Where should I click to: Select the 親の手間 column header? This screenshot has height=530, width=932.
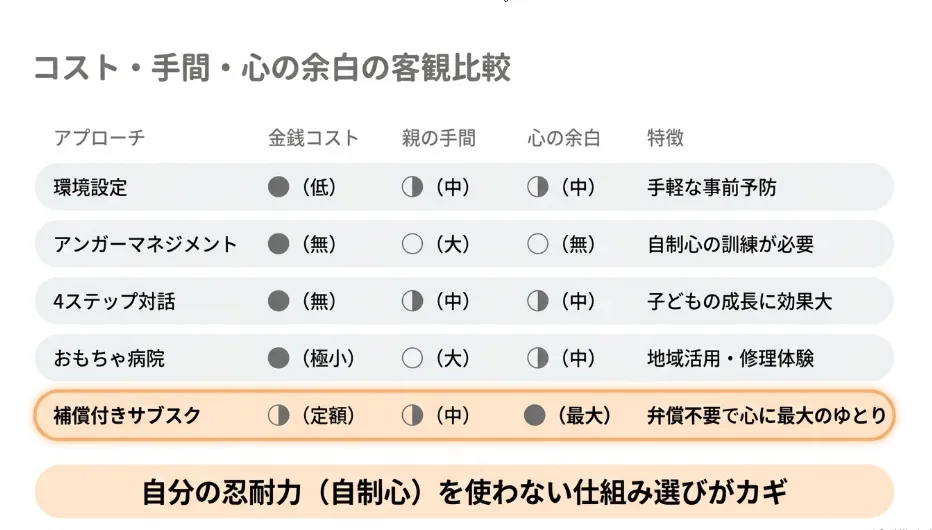[x=439, y=138]
